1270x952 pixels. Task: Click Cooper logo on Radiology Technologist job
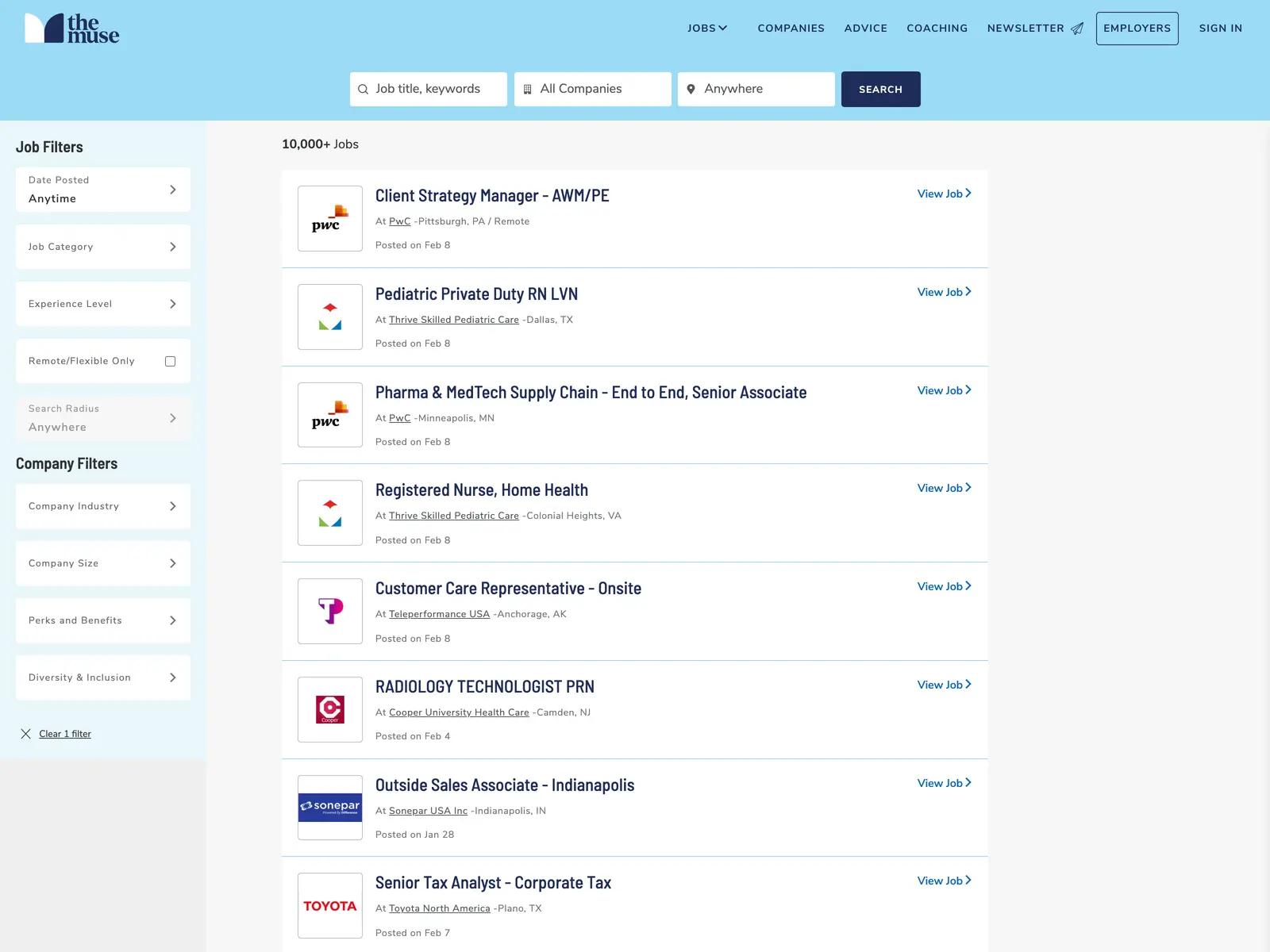click(x=330, y=709)
